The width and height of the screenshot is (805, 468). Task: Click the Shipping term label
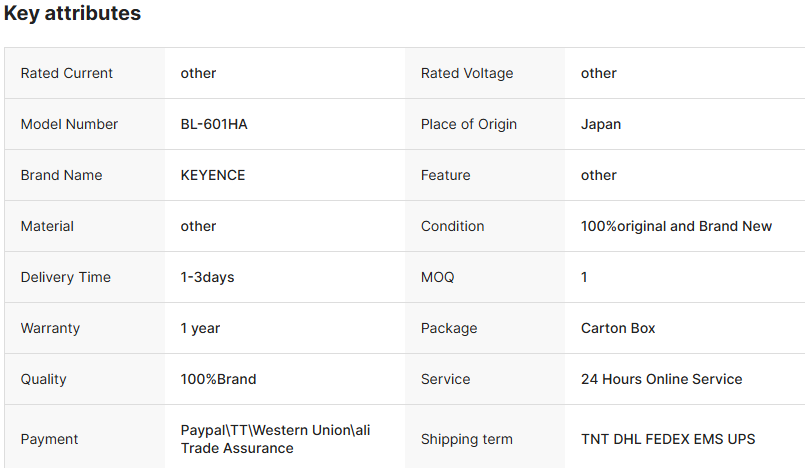467,439
